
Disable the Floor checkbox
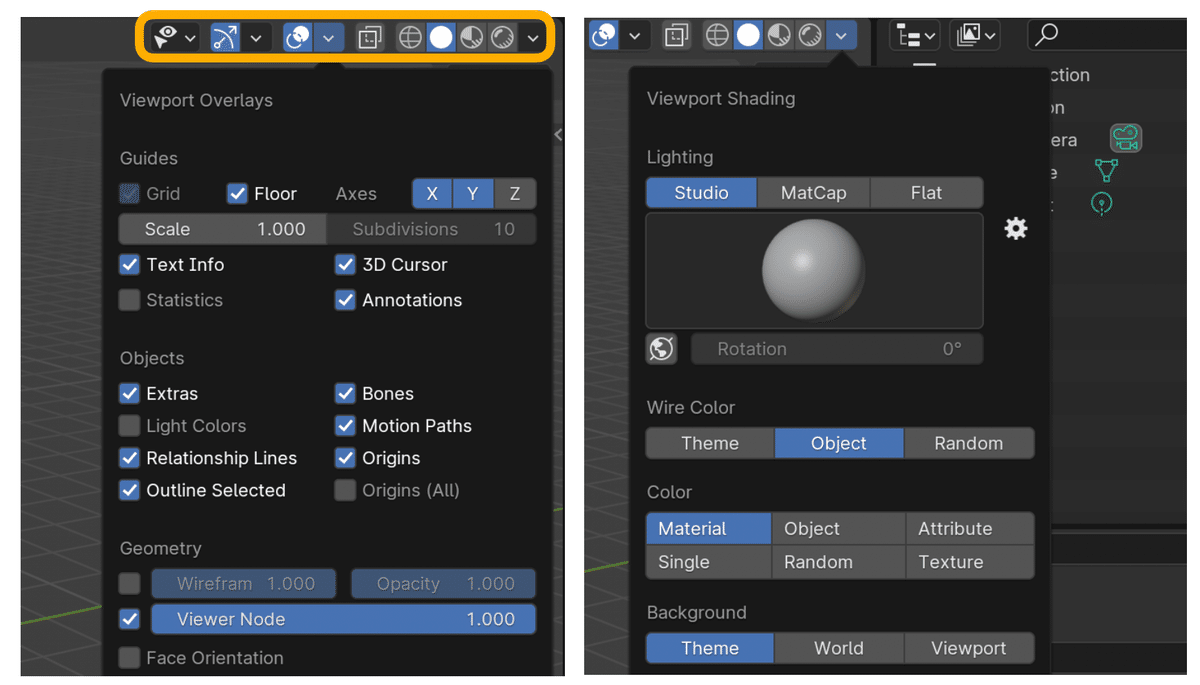coord(237,193)
